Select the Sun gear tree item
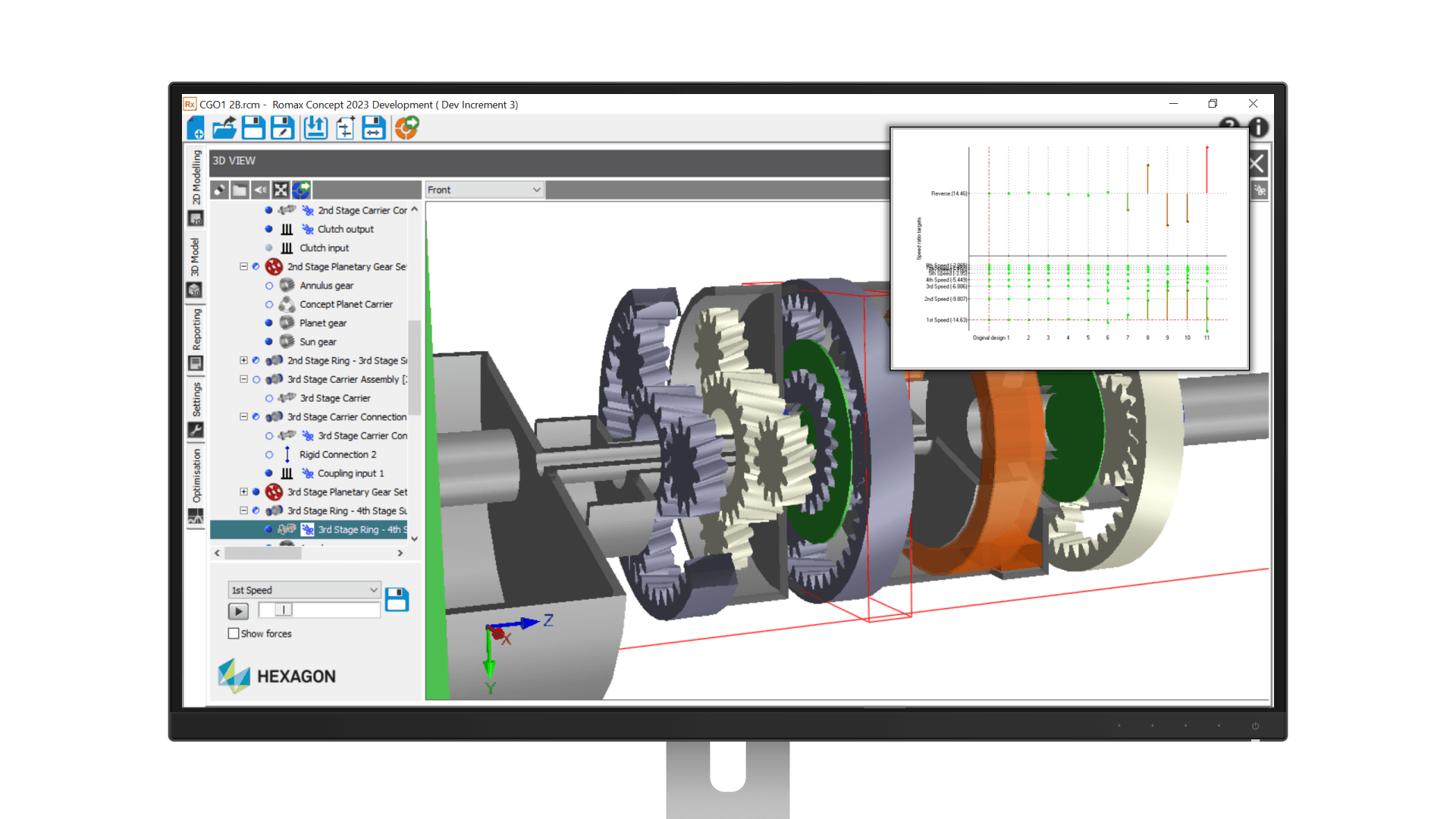Image resolution: width=1456 pixels, height=819 pixels. coord(318,342)
